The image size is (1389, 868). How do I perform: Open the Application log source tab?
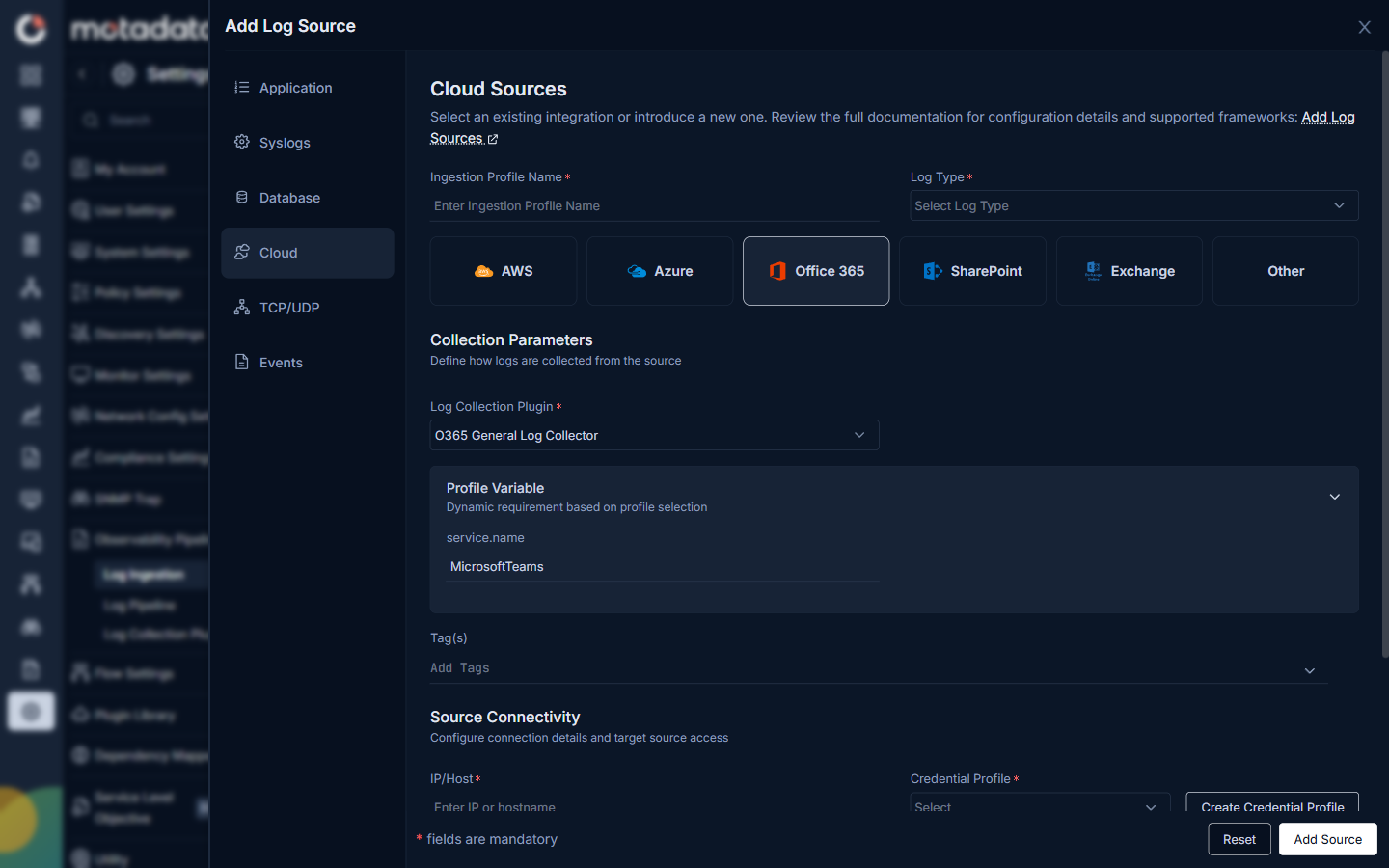(307, 88)
